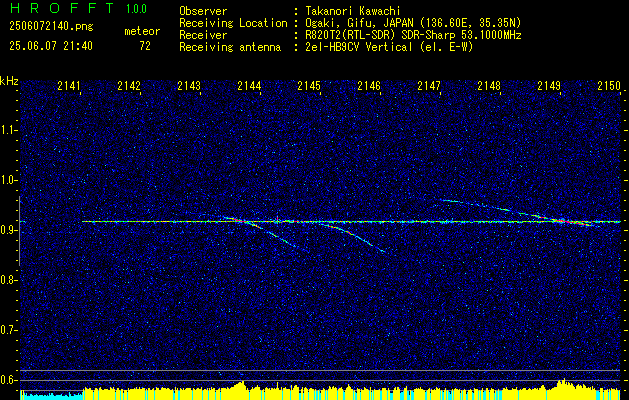629x400 pixels.
Task: Click the Observer name Takanori Kawachi
Action: tap(353, 12)
